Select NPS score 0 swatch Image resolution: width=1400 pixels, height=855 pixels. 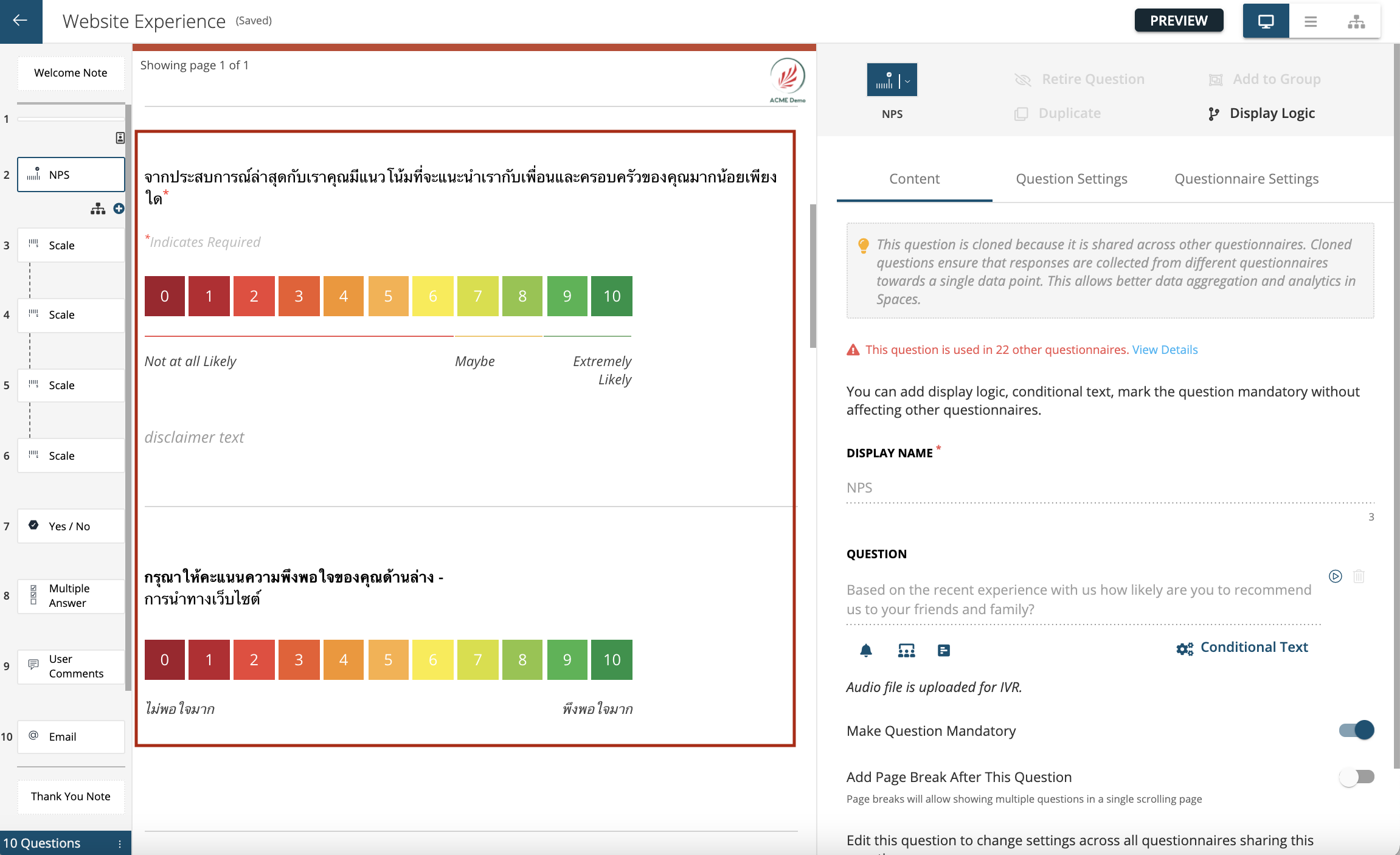[165, 296]
